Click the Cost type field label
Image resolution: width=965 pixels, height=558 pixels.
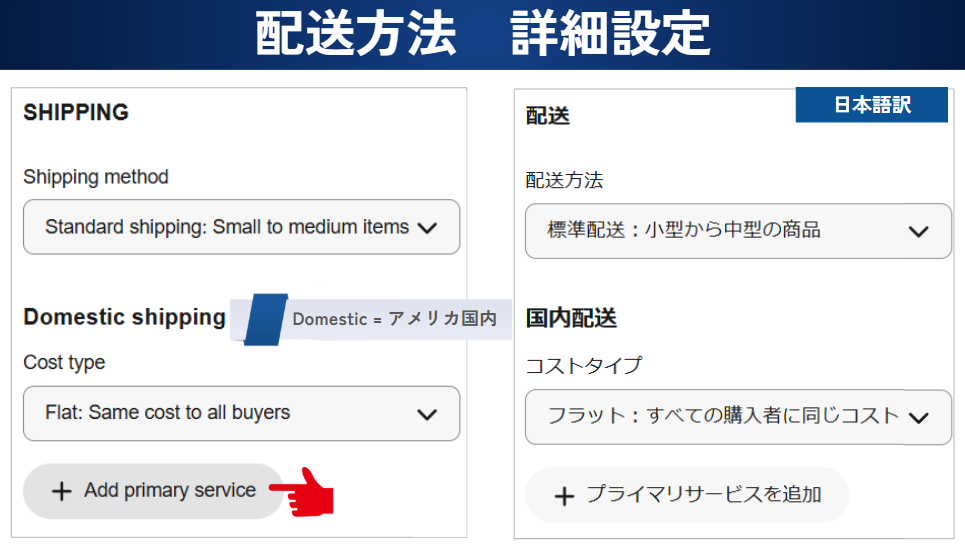tap(64, 362)
